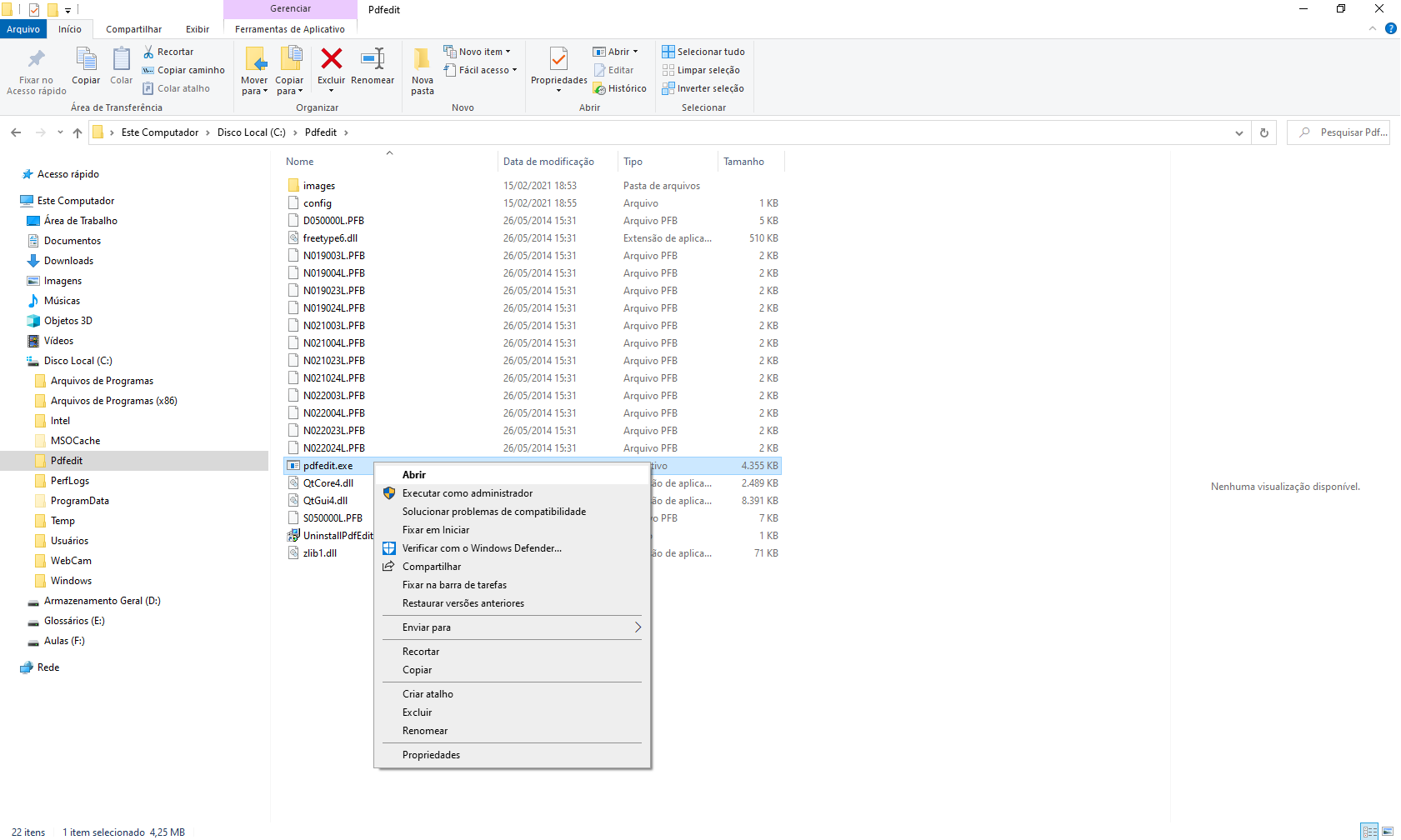Click the red Excluir icon in ribbon
The height and width of the screenshot is (840, 1401).
331,60
